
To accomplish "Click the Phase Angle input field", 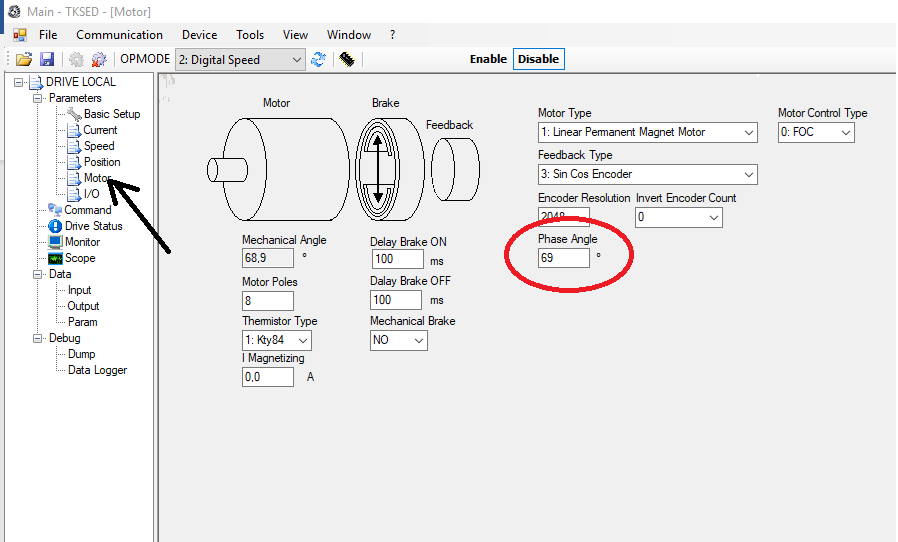I will (x=564, y=258).
